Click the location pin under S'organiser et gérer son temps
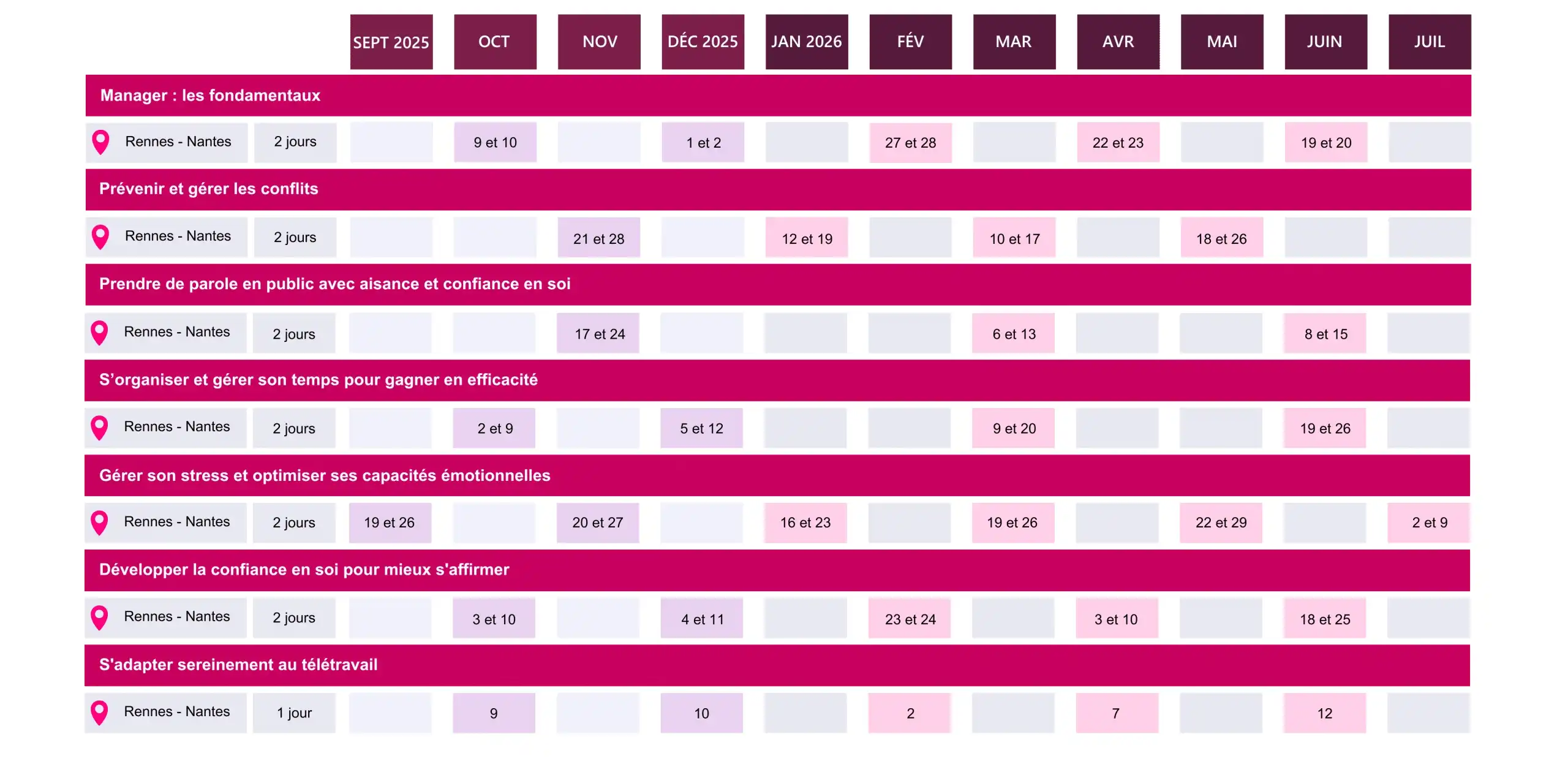The image size is (1568, 767). pos(99,427)
